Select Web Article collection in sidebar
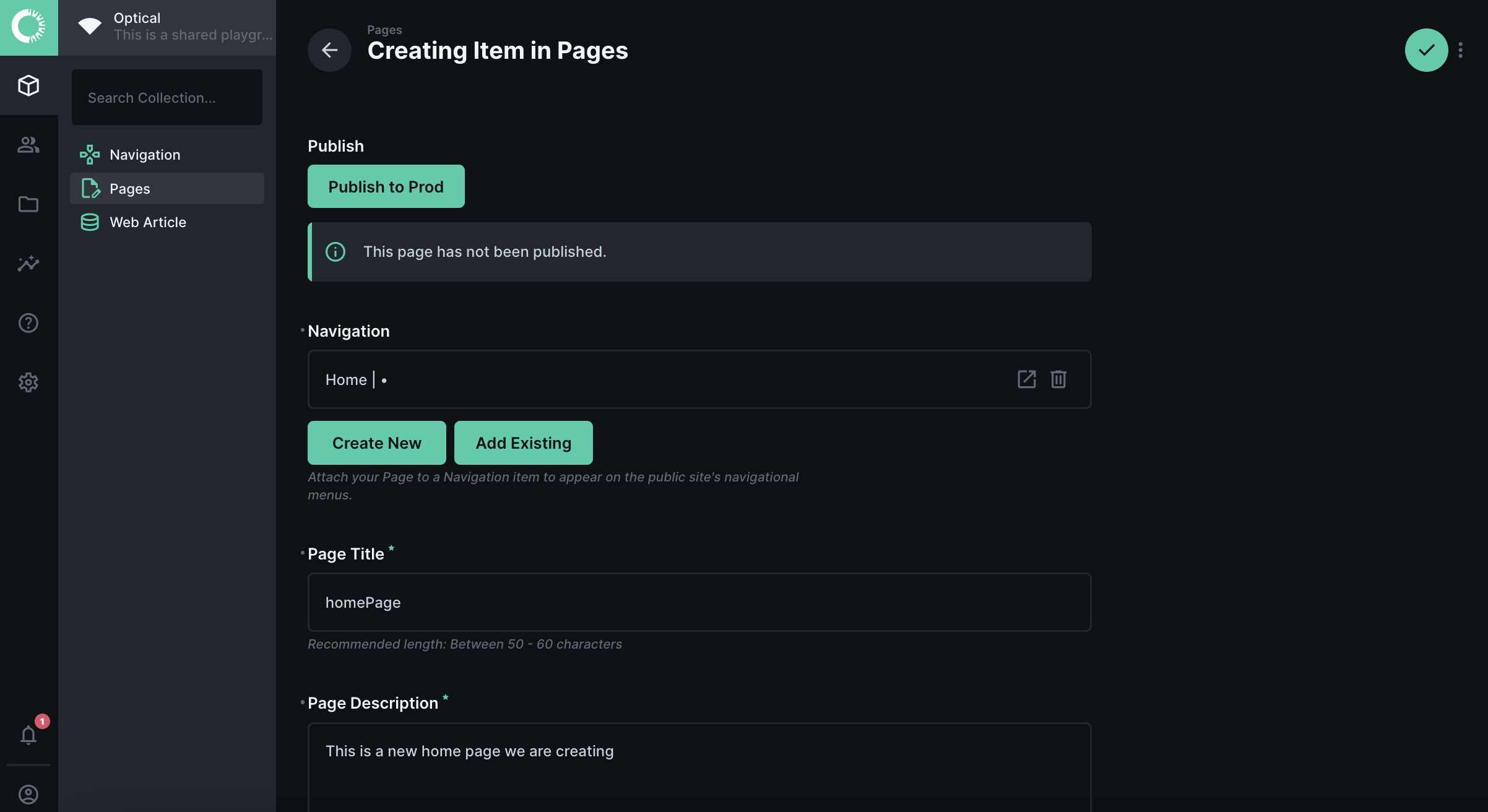The width and height of the screenshot is (1488, 812). coord(147,222)
